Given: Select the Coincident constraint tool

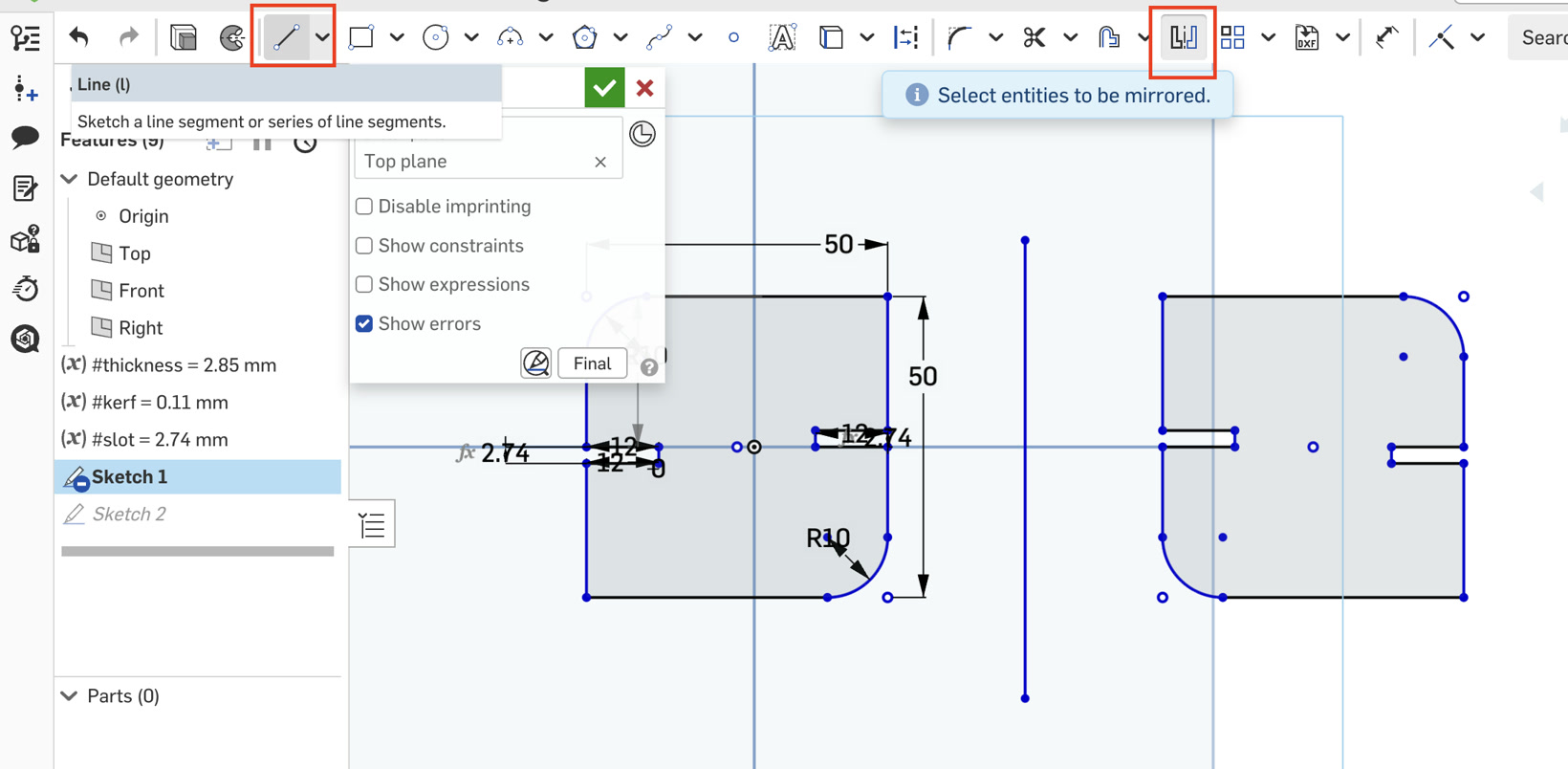Looking at the screenshot, I should pyautogui.click(x=1442, y=37).
